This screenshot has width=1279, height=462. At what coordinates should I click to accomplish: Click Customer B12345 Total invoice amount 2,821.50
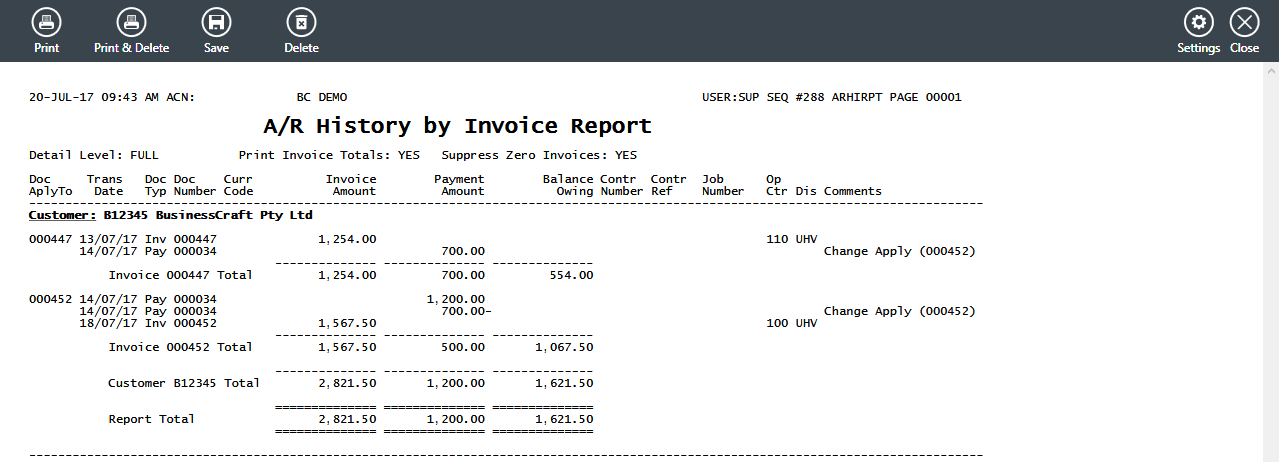point(347,383)
